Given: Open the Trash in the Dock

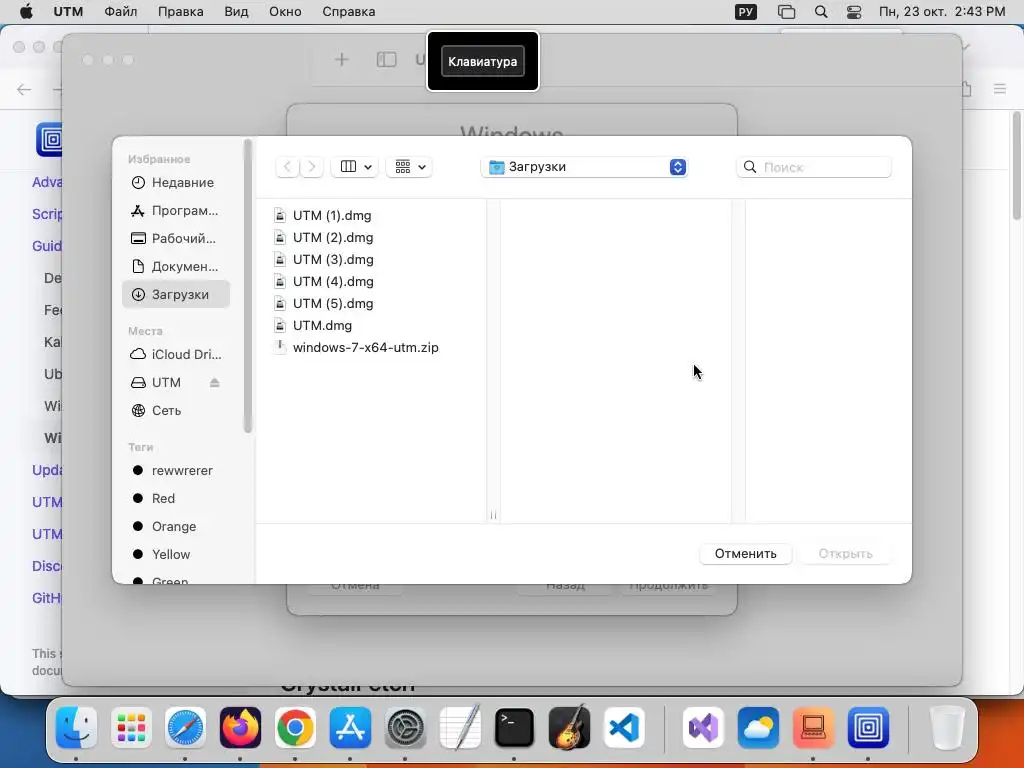Looking at the screenshot, I should [x=947, y=728].
